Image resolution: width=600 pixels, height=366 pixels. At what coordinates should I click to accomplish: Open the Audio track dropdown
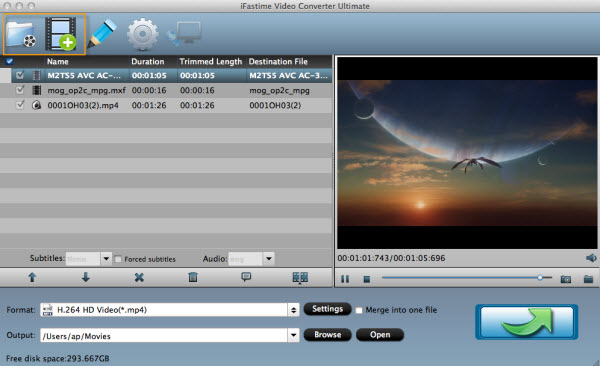point(269,259)
